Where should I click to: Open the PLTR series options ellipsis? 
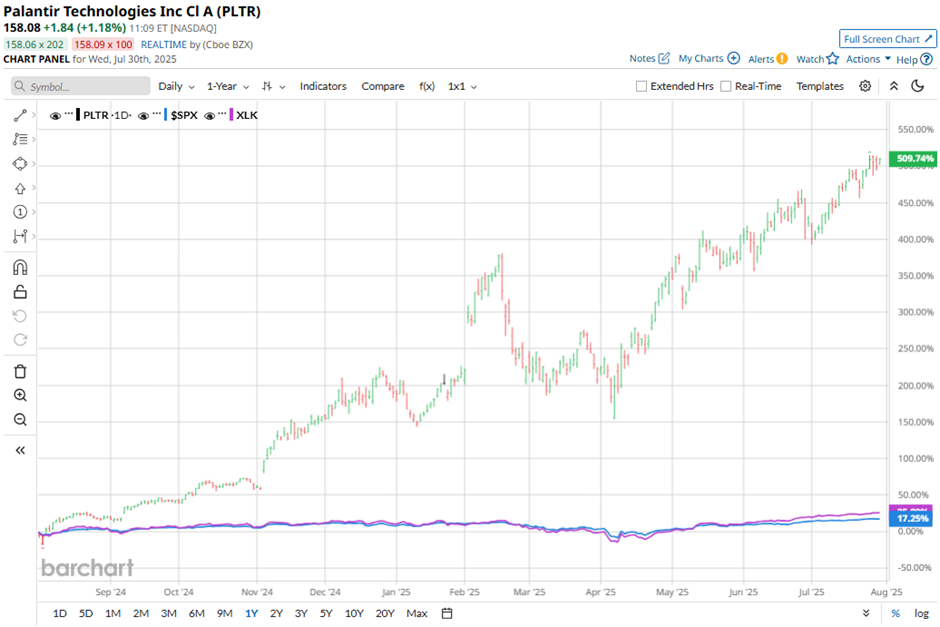click(x=69, y=113)
